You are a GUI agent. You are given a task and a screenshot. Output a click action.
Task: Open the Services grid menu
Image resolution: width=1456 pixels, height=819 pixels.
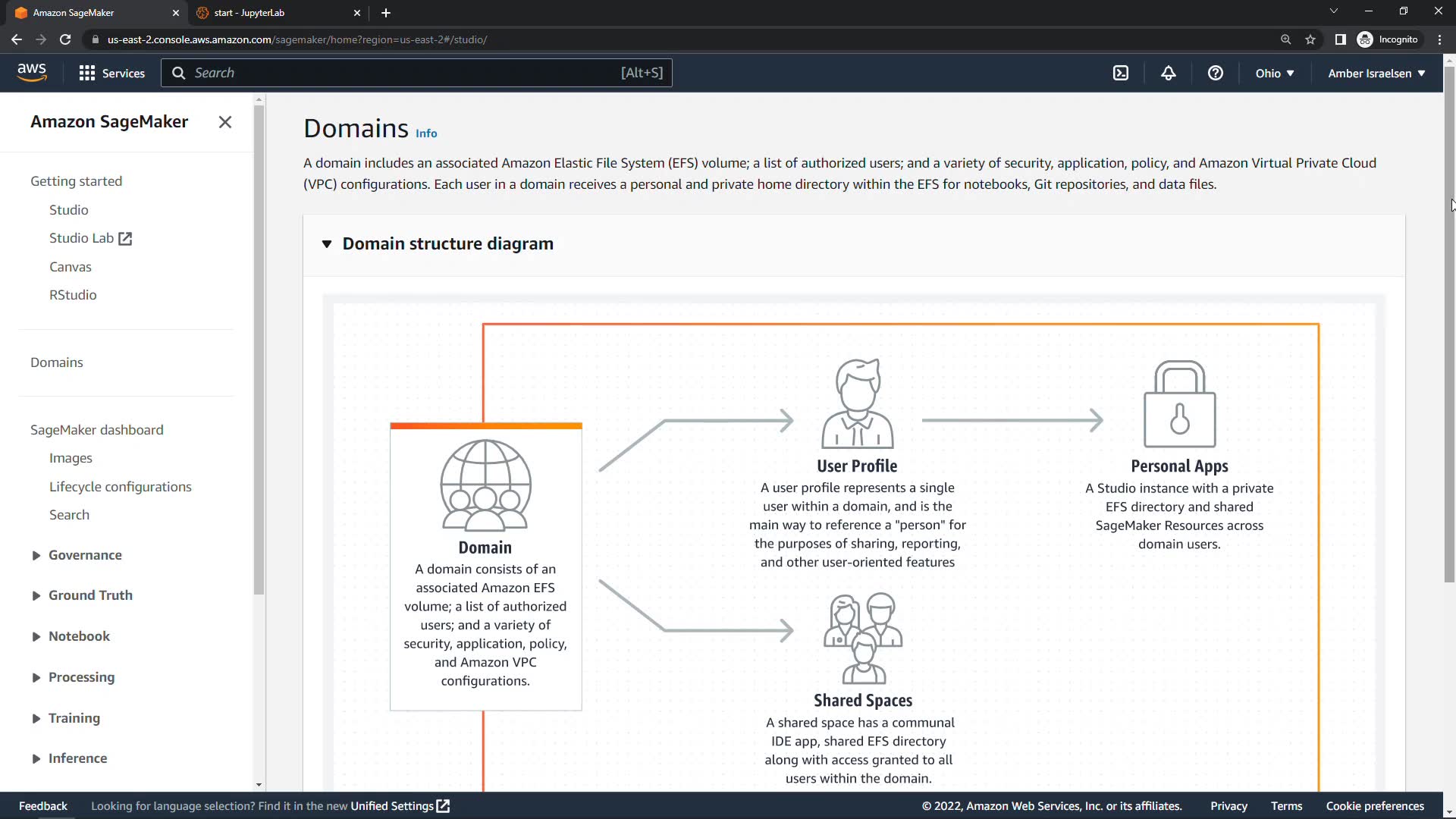[x=111, y=73]
